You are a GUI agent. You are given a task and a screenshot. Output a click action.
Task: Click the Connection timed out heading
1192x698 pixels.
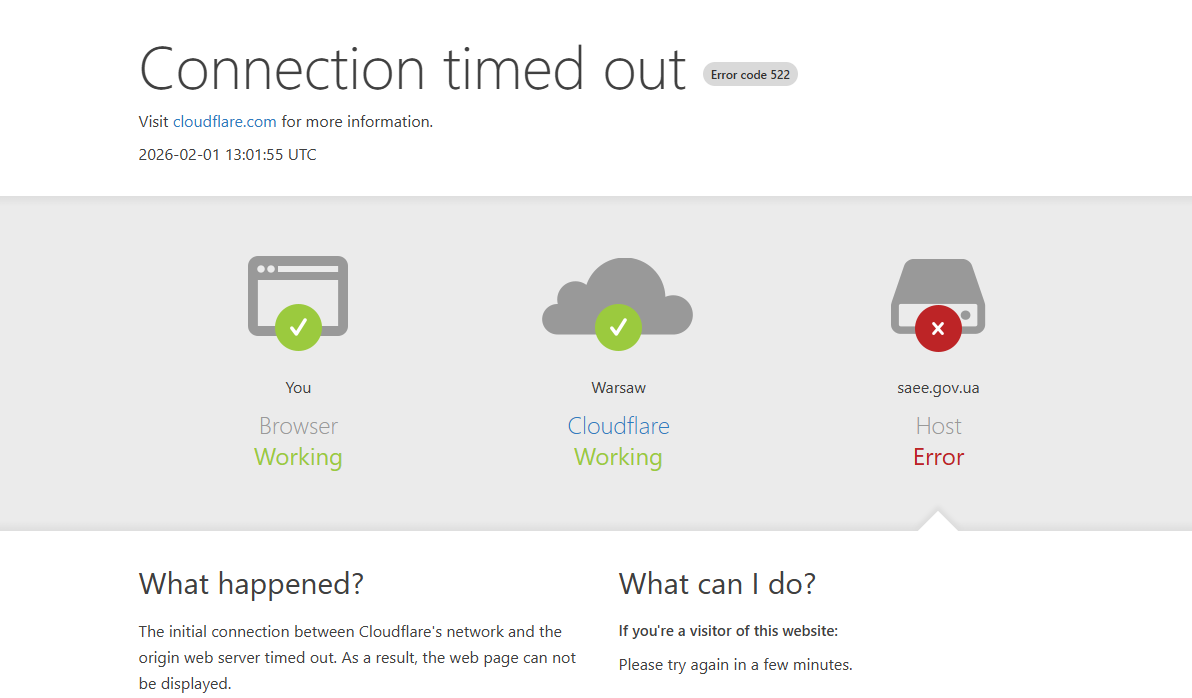[412, 69]
